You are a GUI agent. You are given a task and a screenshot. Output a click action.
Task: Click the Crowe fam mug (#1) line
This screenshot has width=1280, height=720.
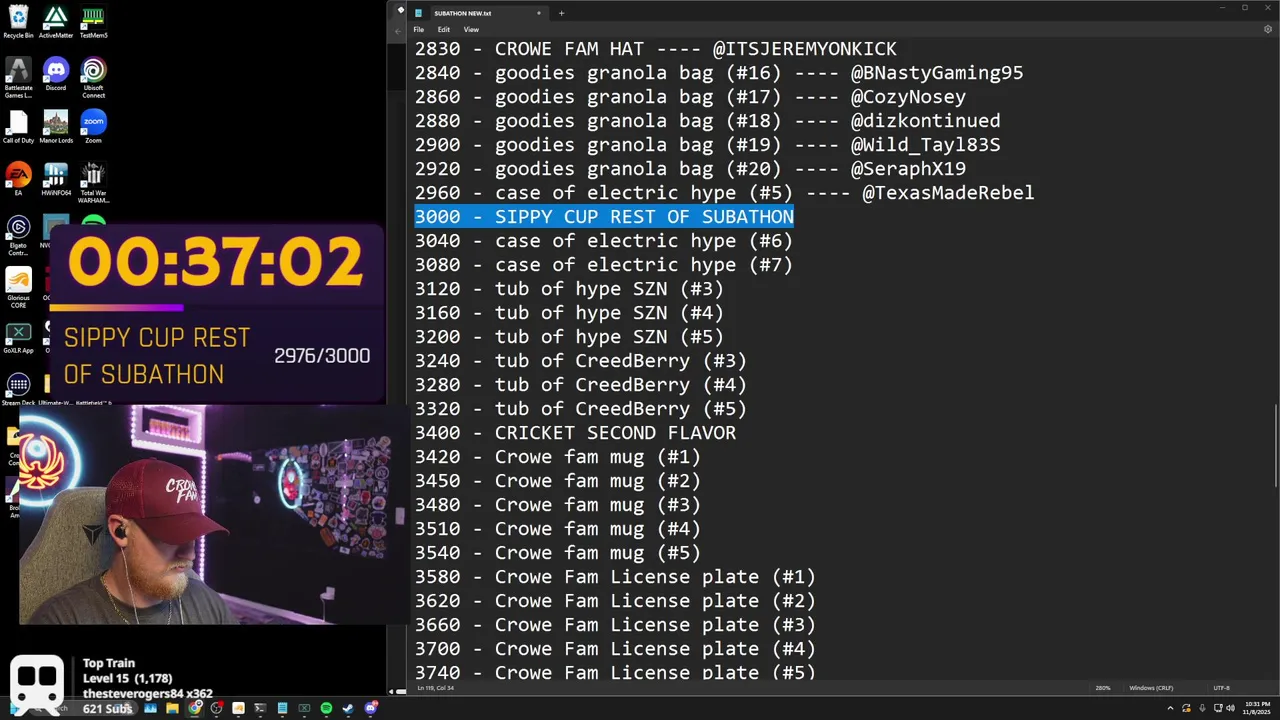coord(558,457)
